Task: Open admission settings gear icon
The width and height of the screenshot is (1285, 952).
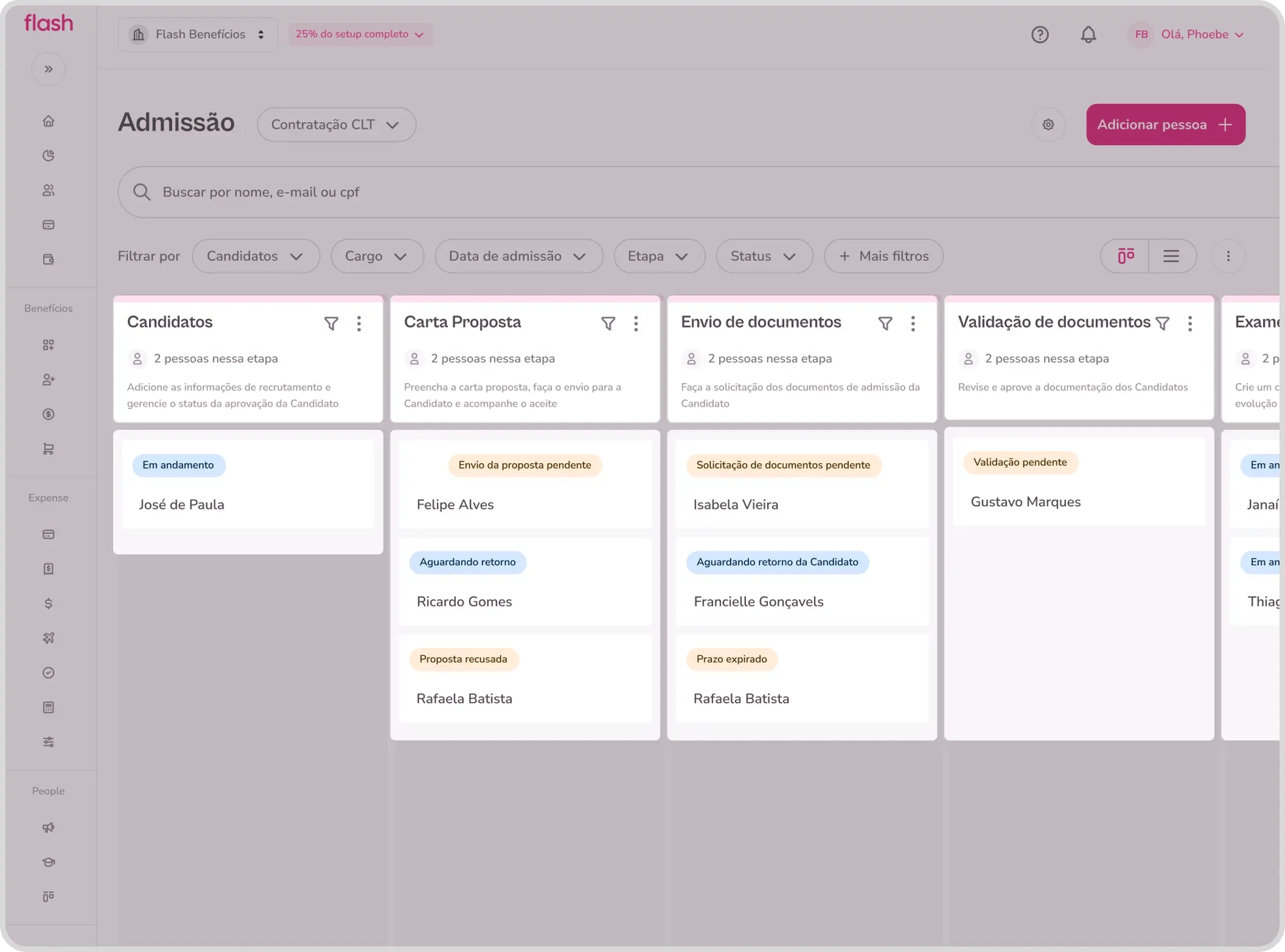Action: (x=1048, y=125)
